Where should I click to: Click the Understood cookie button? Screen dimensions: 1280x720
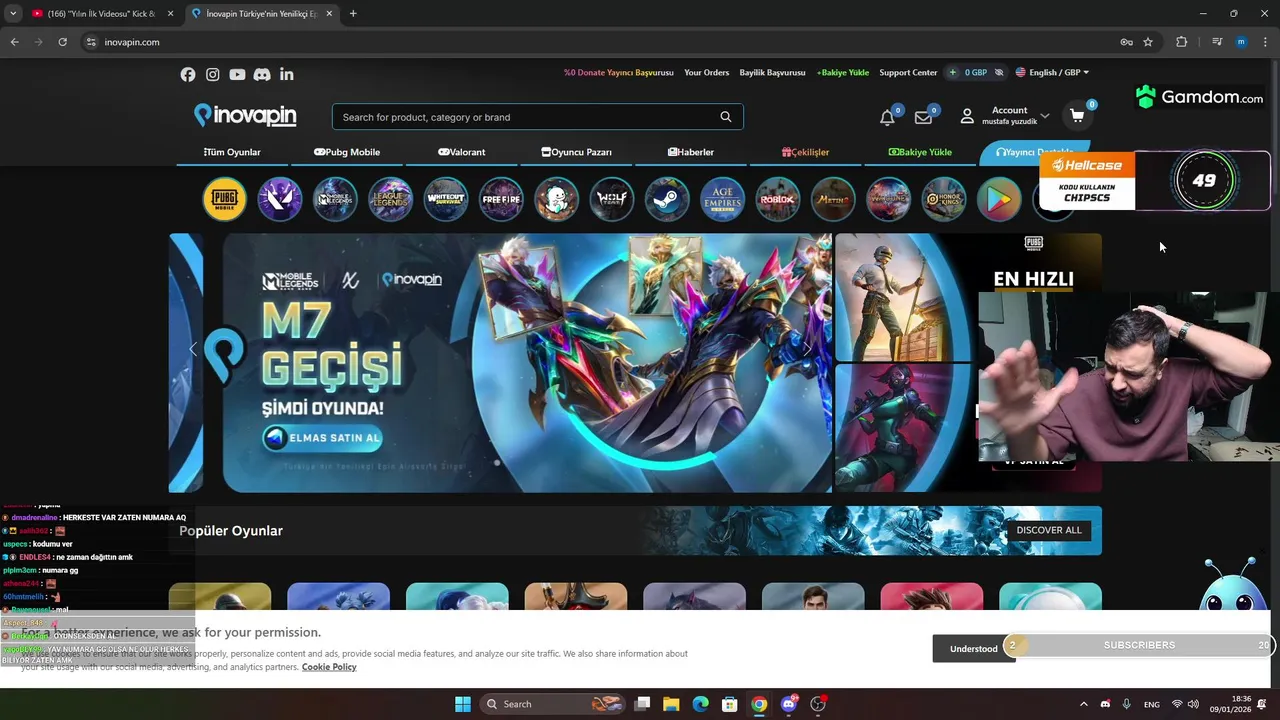pos(973,648)
